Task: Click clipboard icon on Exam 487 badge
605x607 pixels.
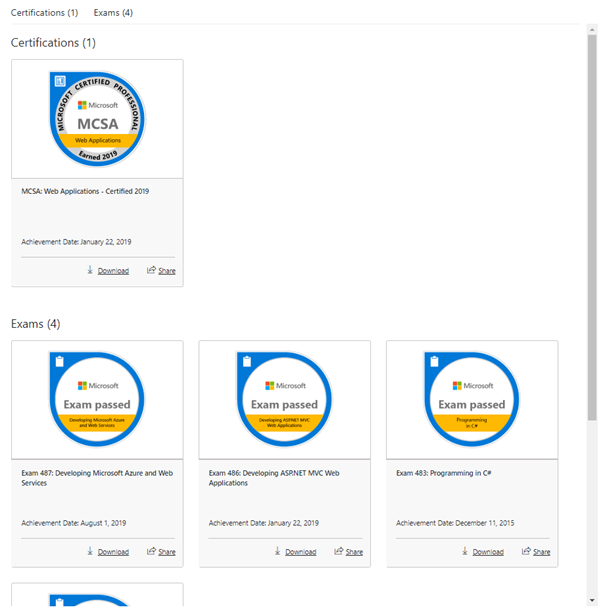Action: (59, 361)
